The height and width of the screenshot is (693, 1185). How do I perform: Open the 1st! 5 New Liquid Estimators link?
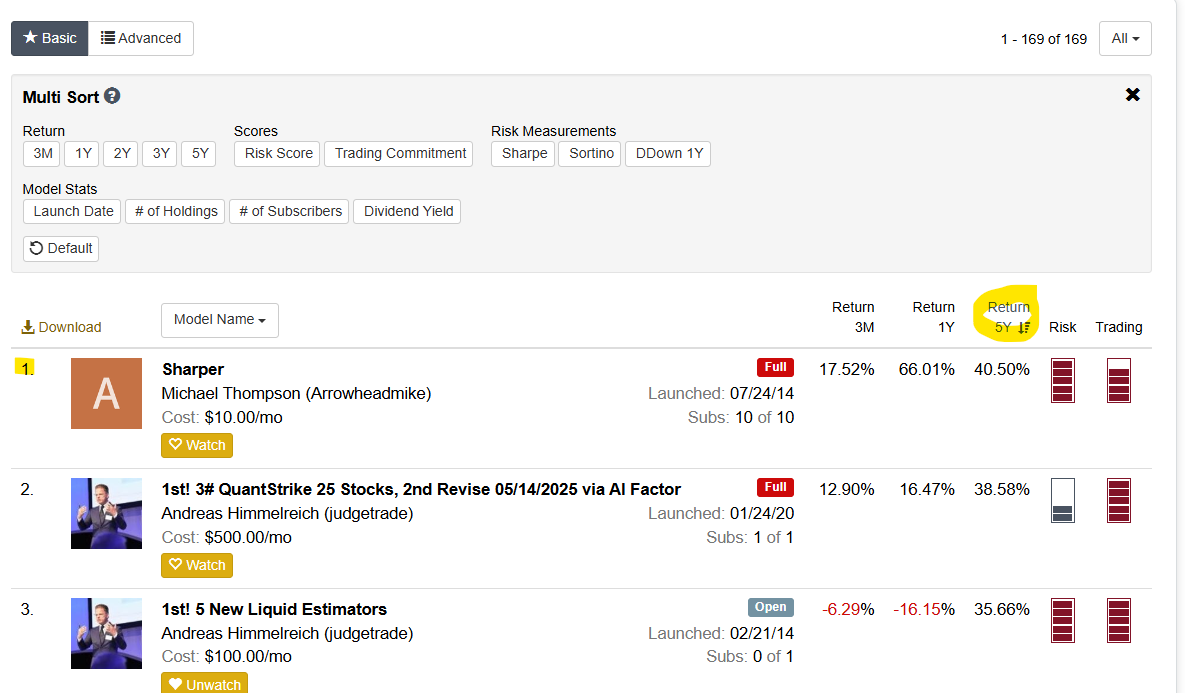[x=274, y=609]
